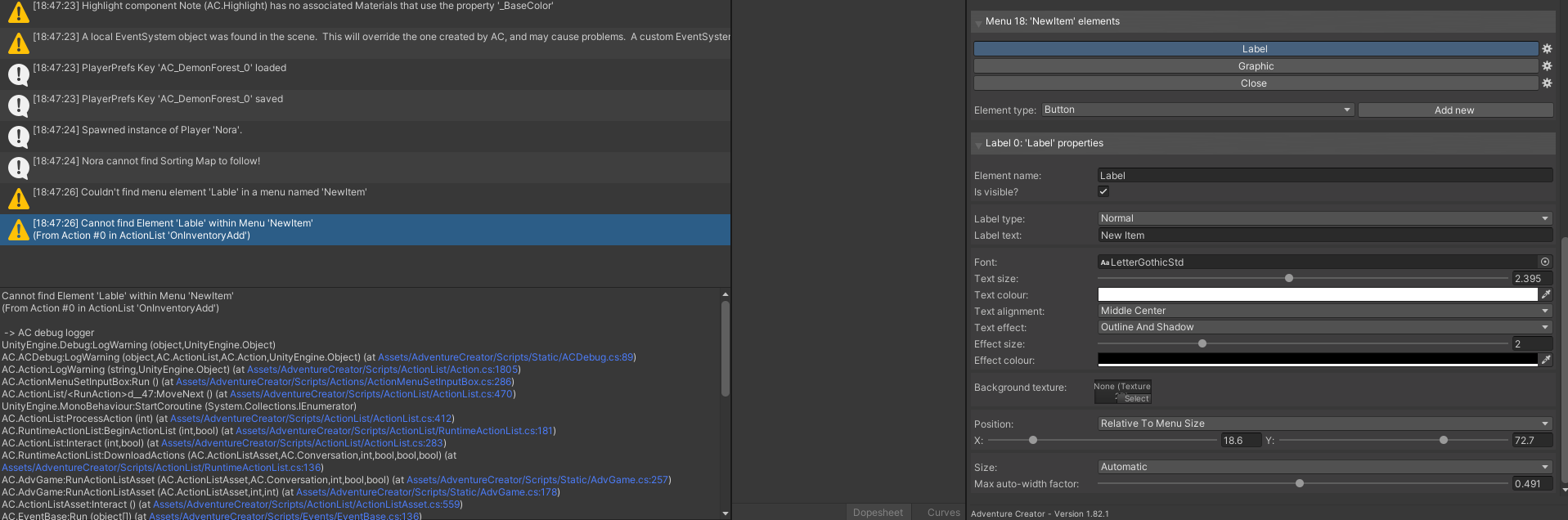Click the down arrow of the console detail scrollbar
1568x520 pixels.
click(x=725, y=513)
